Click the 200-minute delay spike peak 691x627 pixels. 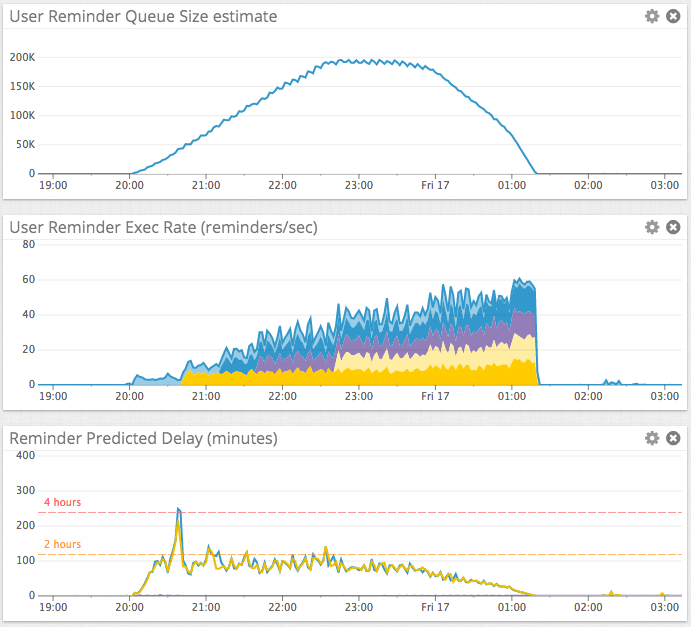point(178,509)
